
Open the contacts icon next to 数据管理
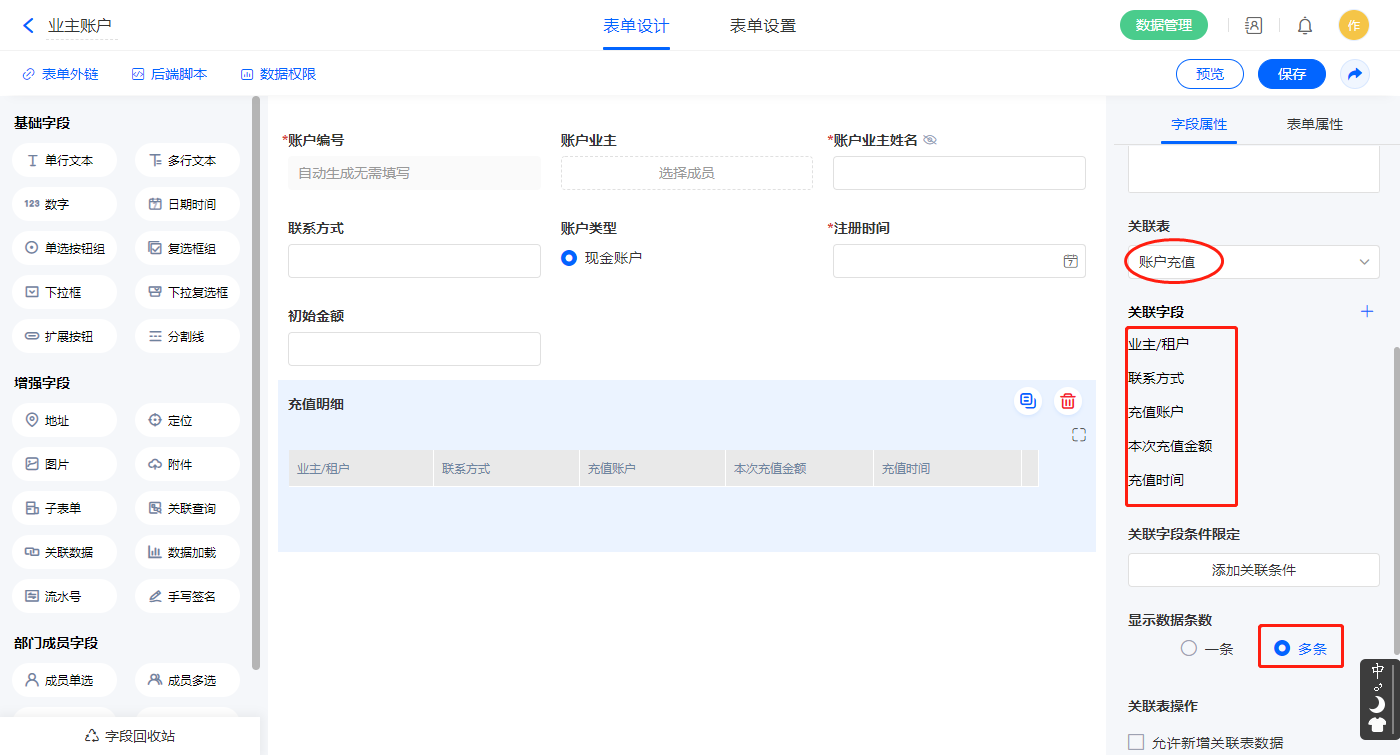1253,26
